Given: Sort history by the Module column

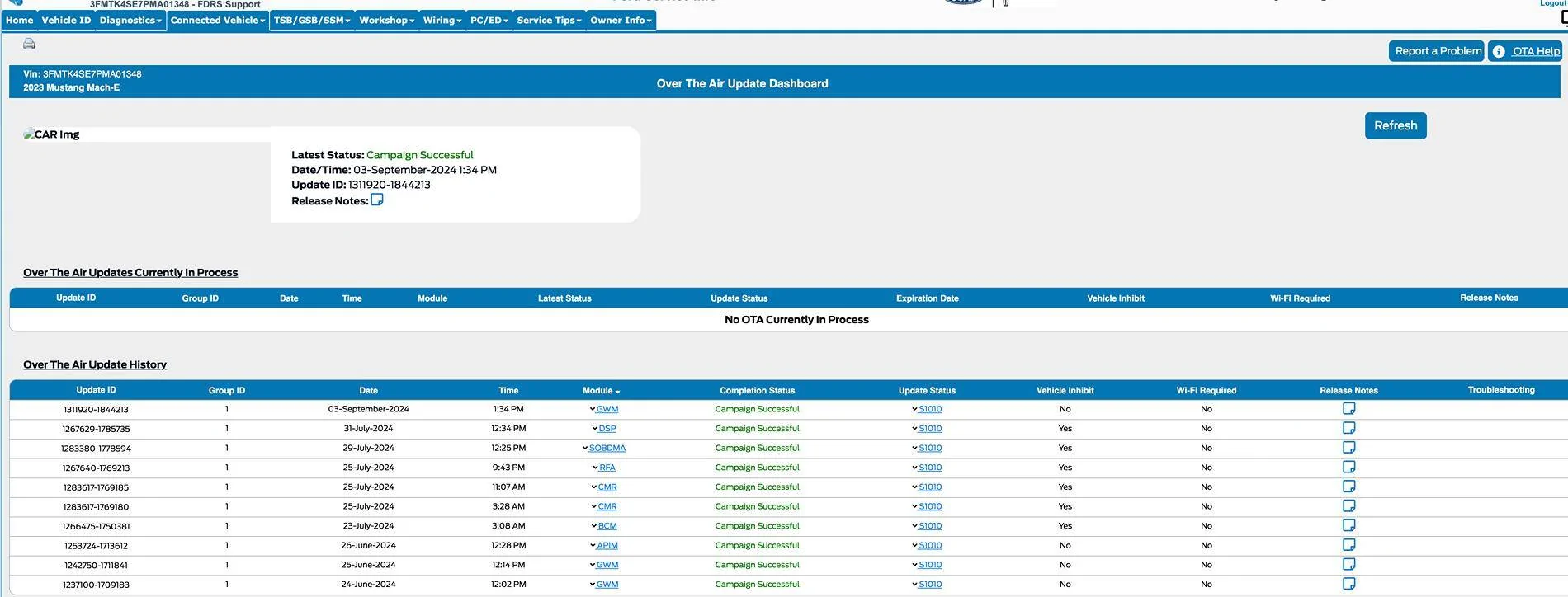Looking at the screenshot, I should 601,391.
